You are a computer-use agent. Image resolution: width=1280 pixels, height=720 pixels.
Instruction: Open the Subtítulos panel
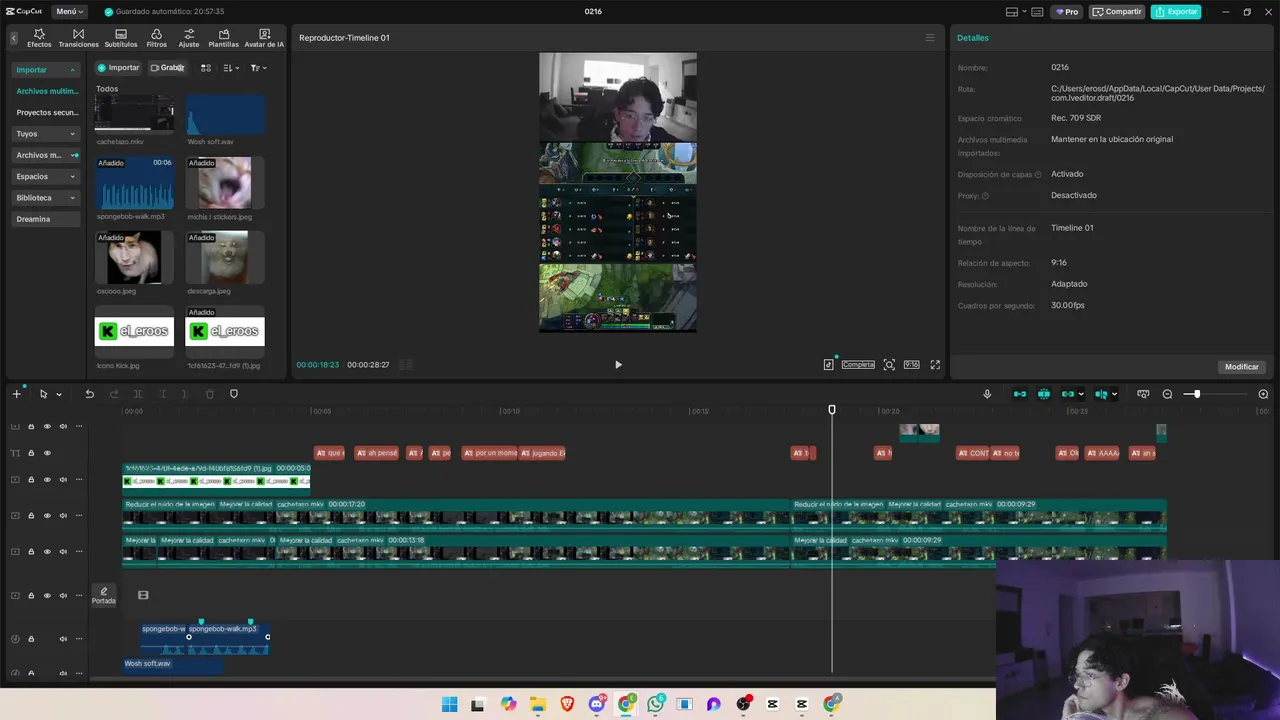click(121, 38)
